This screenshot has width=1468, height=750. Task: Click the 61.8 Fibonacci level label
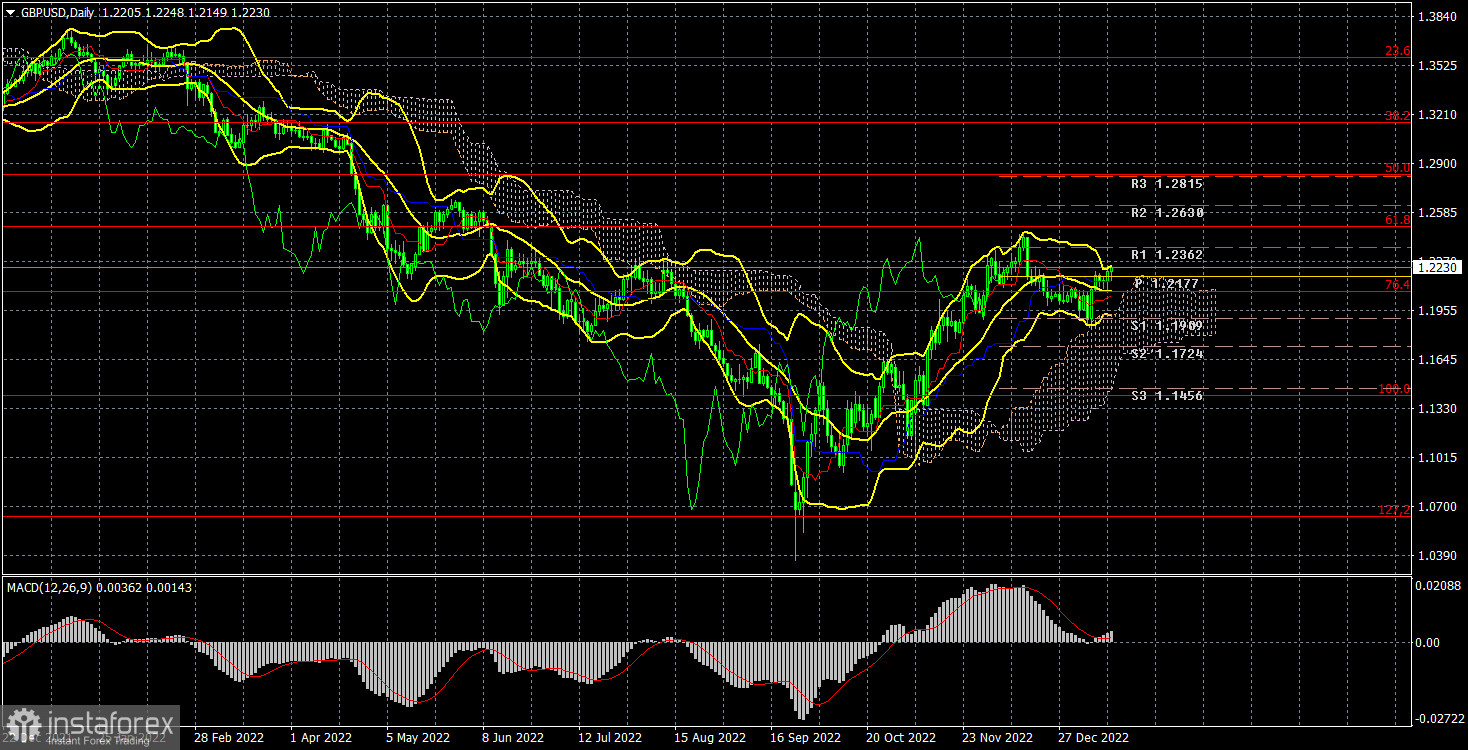[1397, 220]
